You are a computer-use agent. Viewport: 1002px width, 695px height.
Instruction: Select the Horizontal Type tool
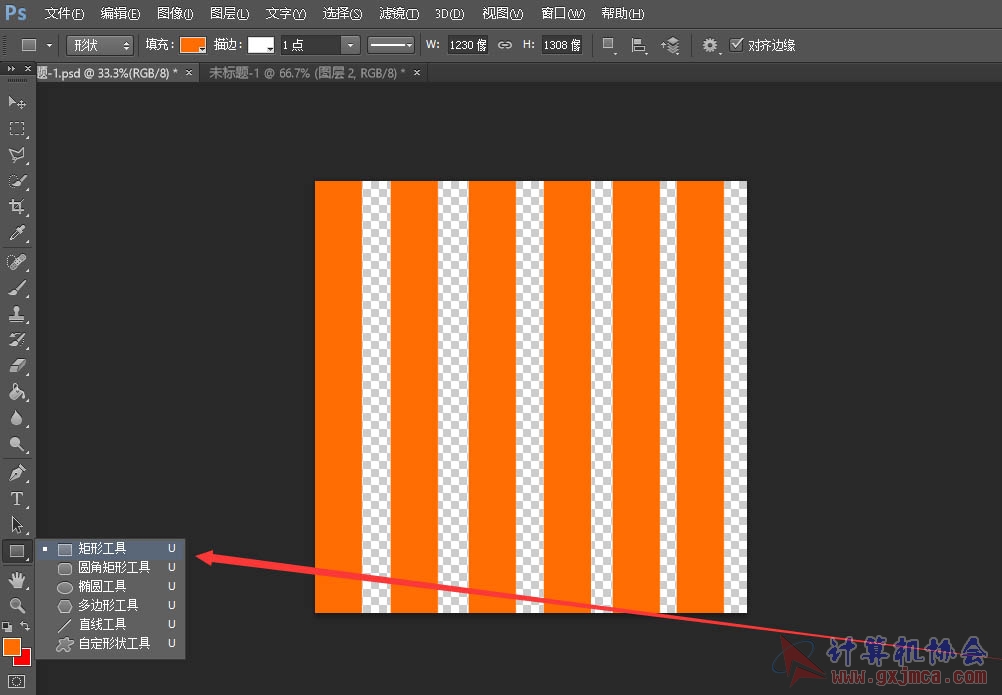(x=17, y=498)
